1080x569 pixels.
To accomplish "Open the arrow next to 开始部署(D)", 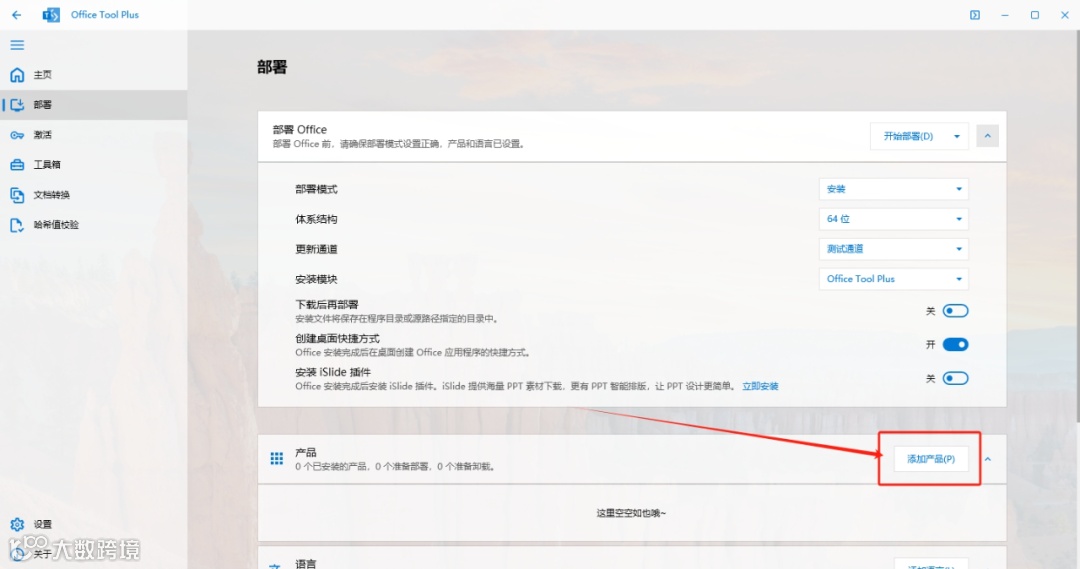I will coord(957,136).
